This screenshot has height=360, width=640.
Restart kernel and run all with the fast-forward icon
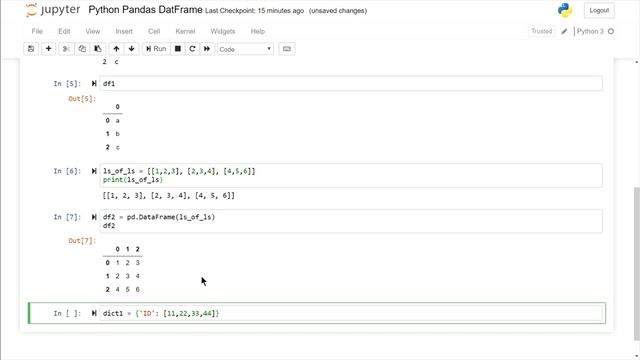coord(207,49)
